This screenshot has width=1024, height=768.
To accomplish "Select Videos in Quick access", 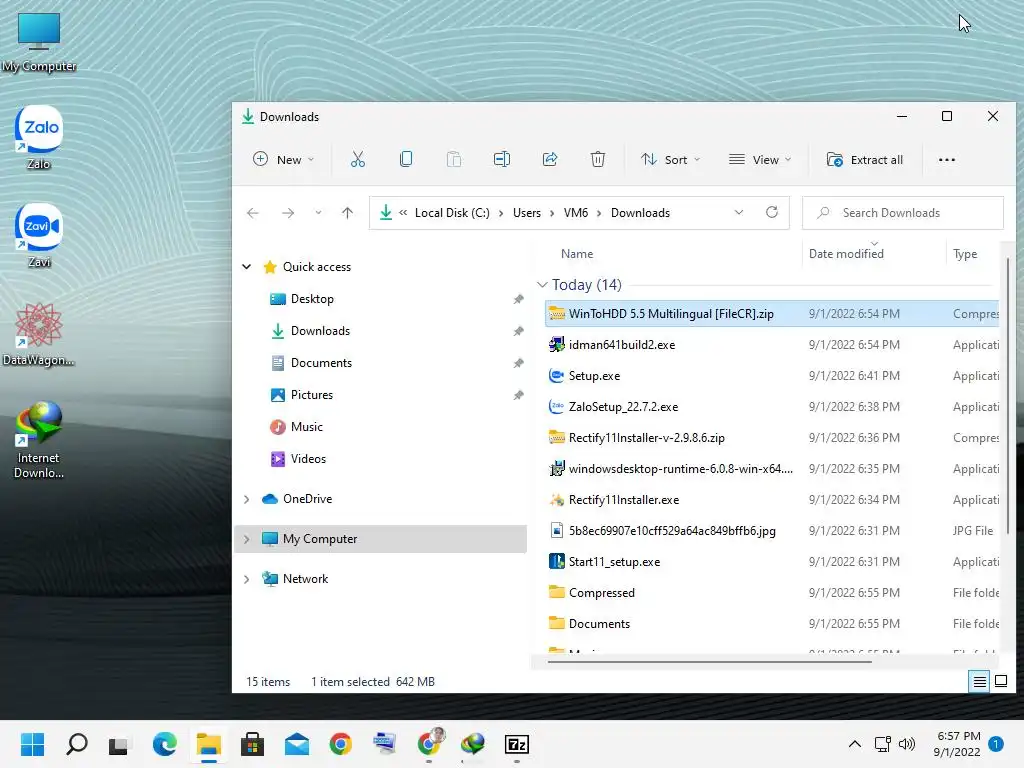I will pos(308,458).
